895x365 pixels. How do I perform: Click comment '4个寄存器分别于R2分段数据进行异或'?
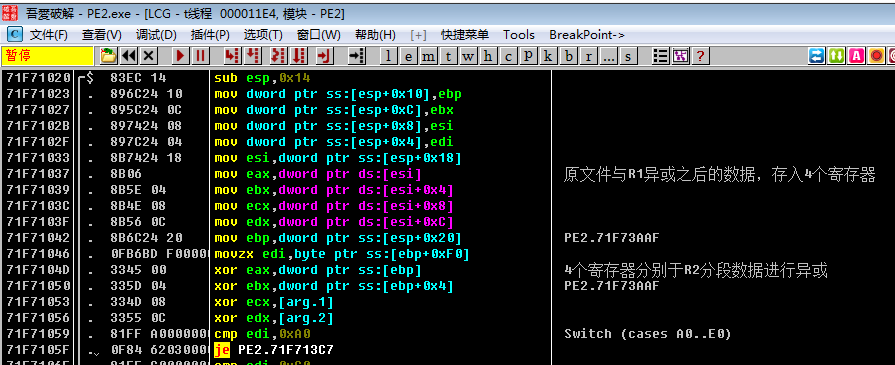point(695,270)
